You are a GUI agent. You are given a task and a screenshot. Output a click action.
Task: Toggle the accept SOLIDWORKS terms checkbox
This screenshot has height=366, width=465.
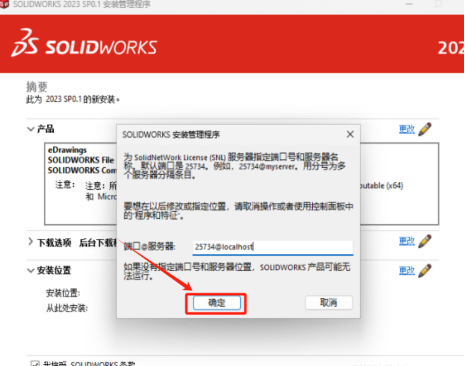[x=35, y=363]
